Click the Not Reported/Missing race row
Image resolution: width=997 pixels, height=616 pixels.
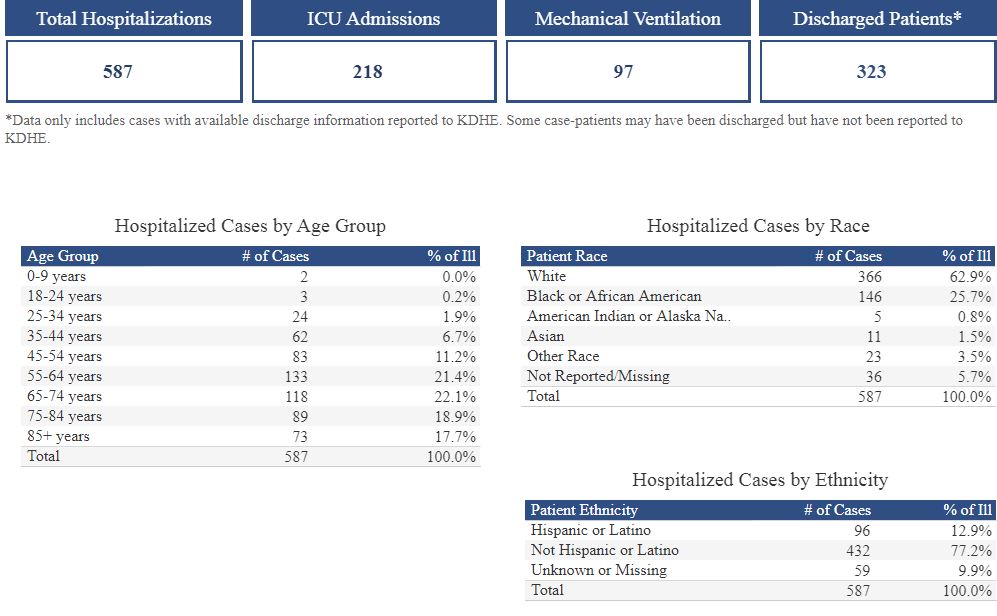(x=598, y=376)
